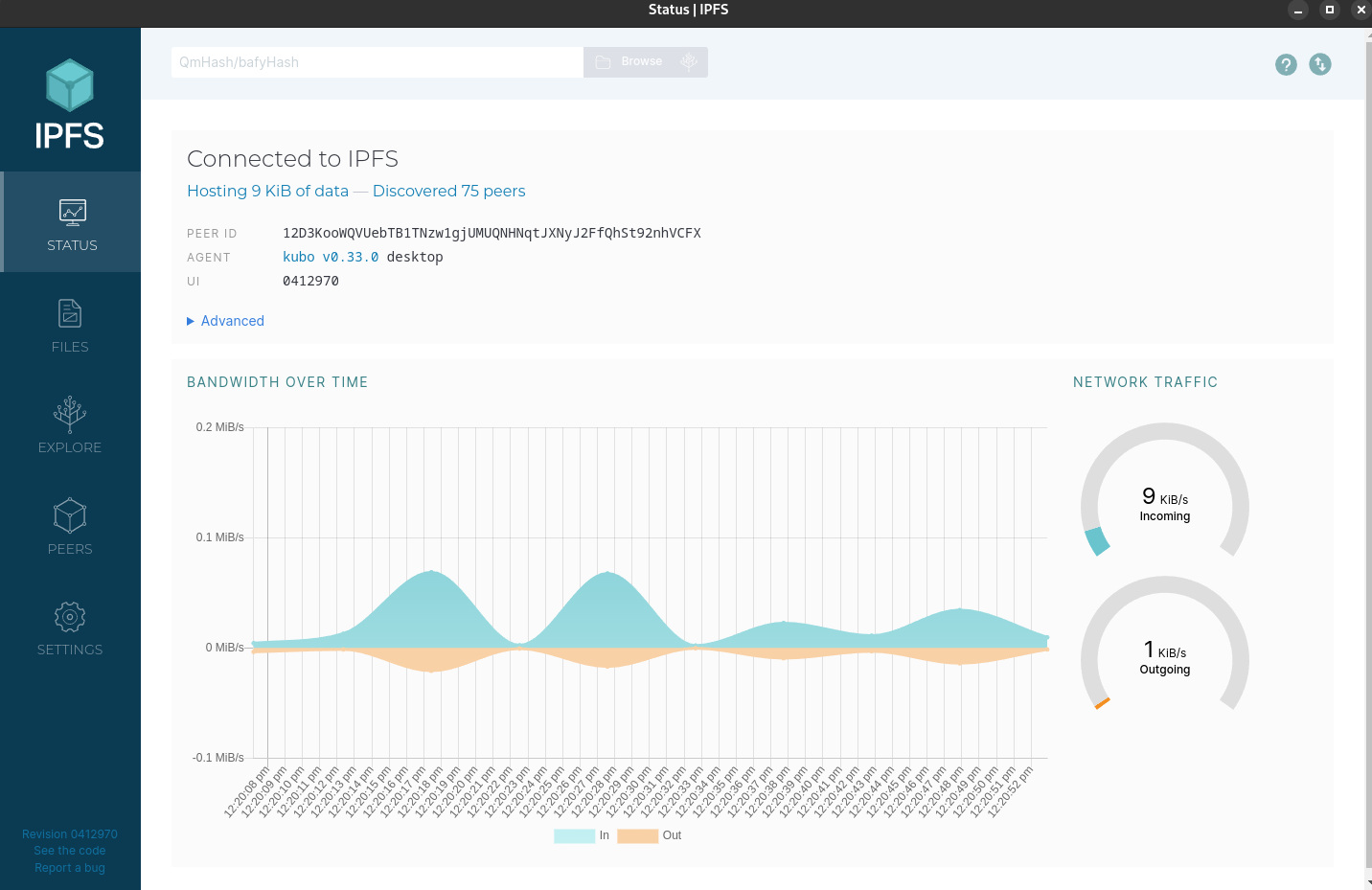Focus the QmHash/bafyHash input field
The width and height of the screenshot is (1372, 890).
click(x=377, y=62)
